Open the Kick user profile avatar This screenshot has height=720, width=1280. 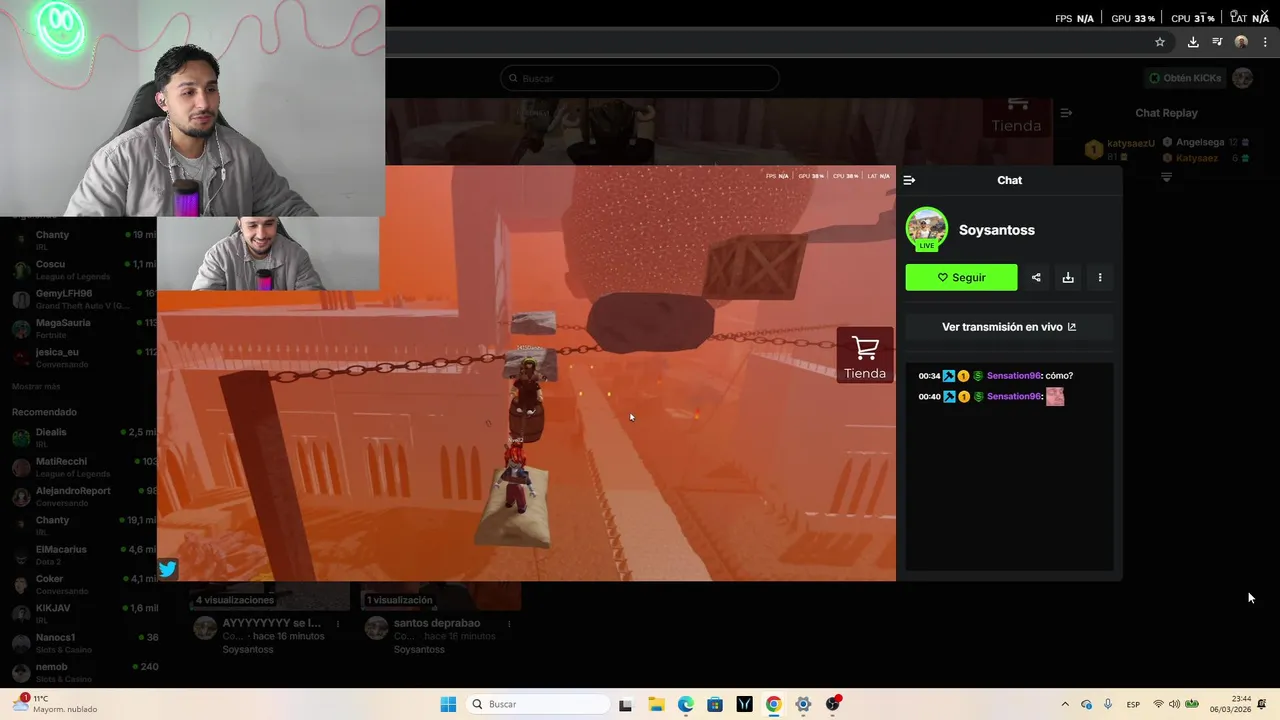[1242, 78]
